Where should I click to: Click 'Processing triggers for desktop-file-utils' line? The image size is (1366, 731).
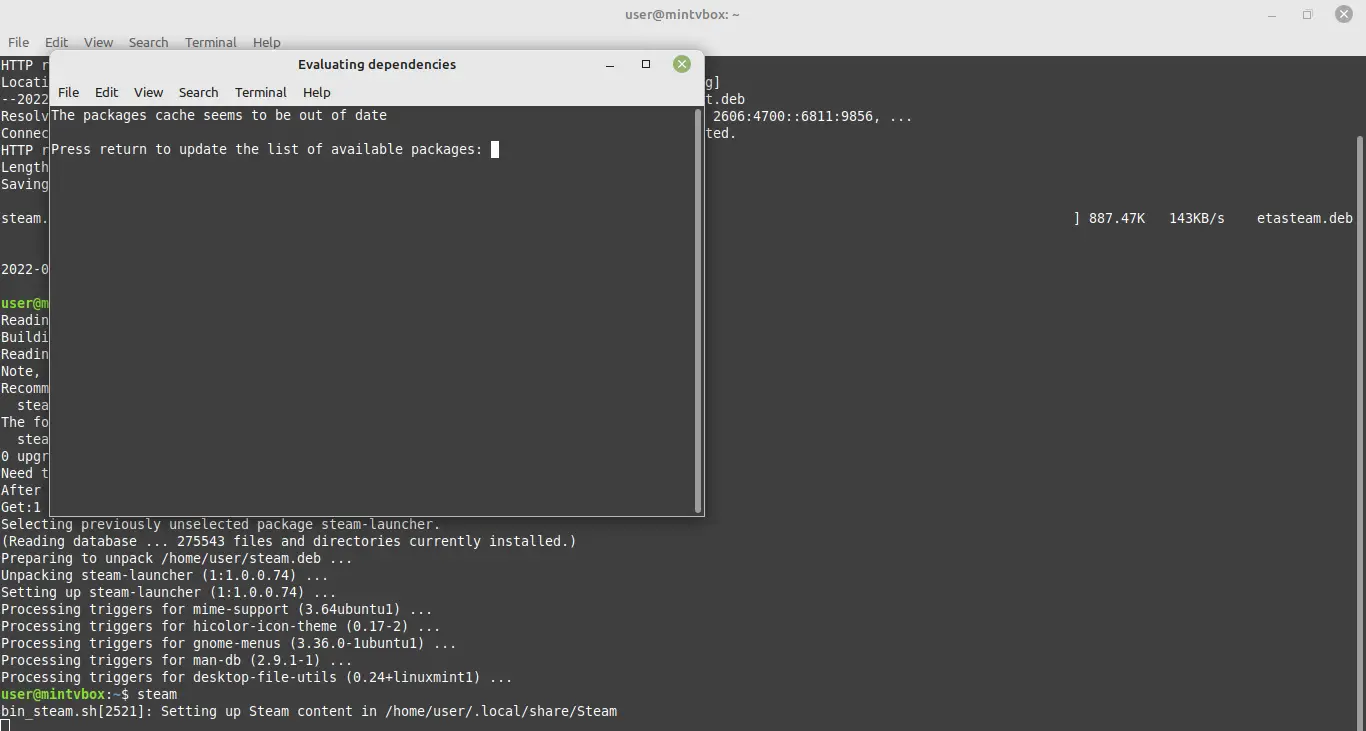257,677
